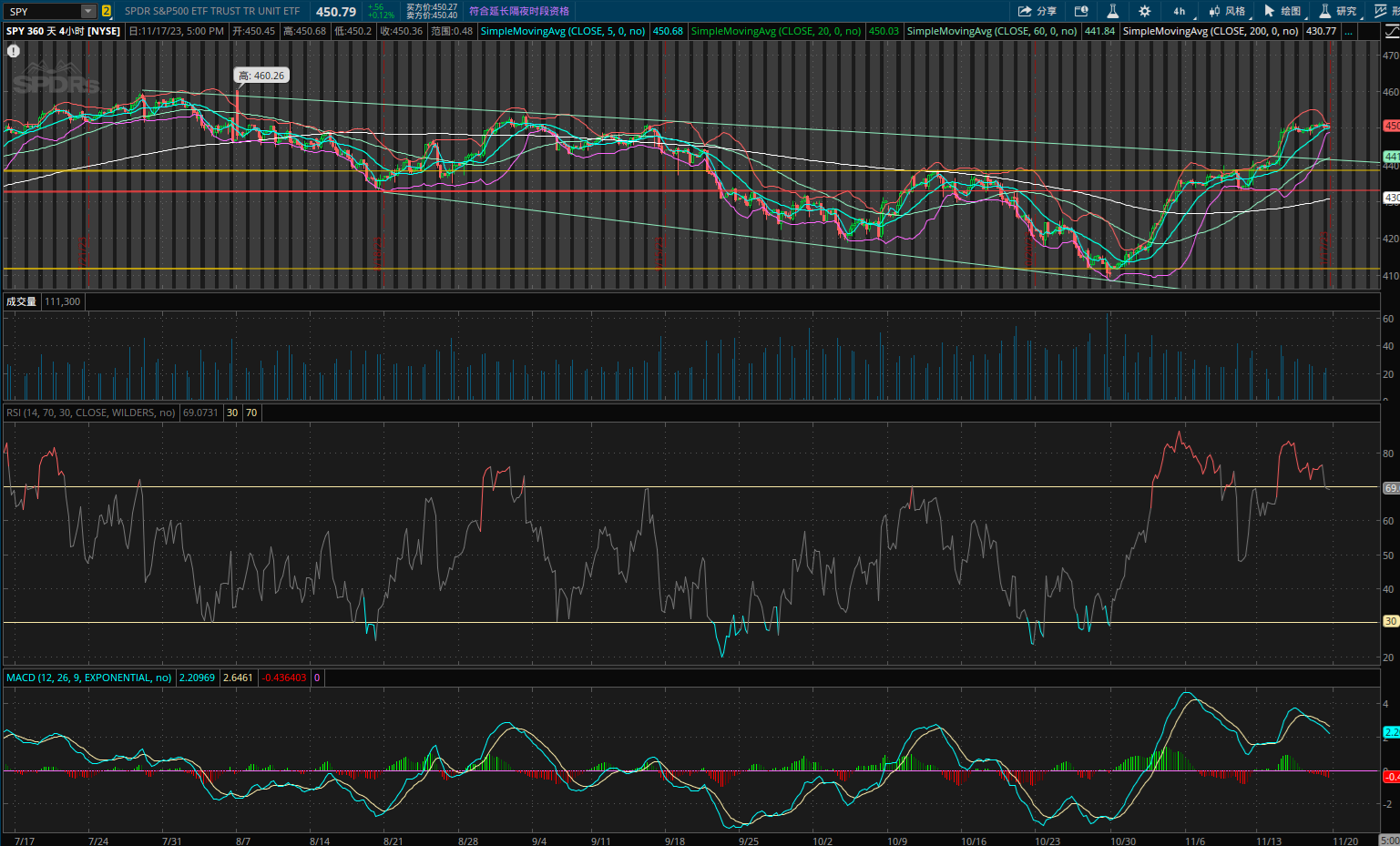Click the RSI overbought value 70 in header
1400x846 pixels.
[x=251, y=413]
